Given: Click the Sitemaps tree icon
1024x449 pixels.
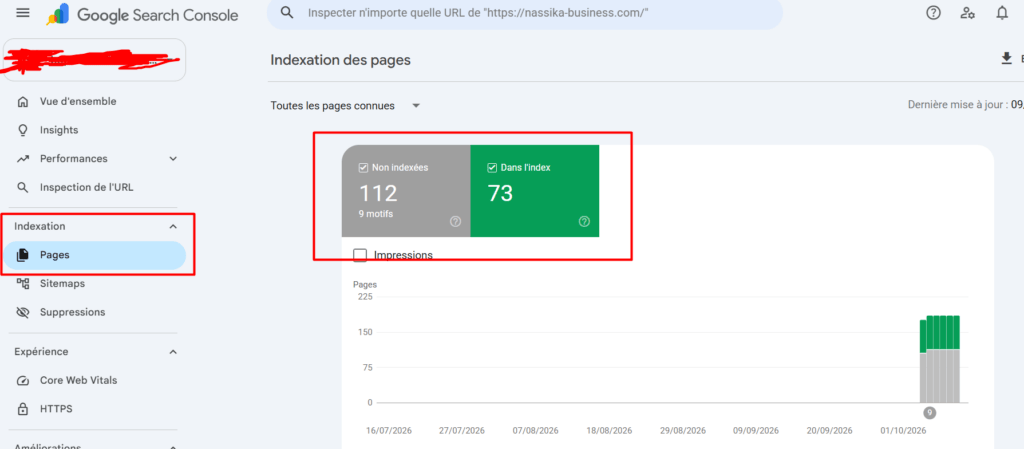Looking at the screenshot, I should pos(23,284).
